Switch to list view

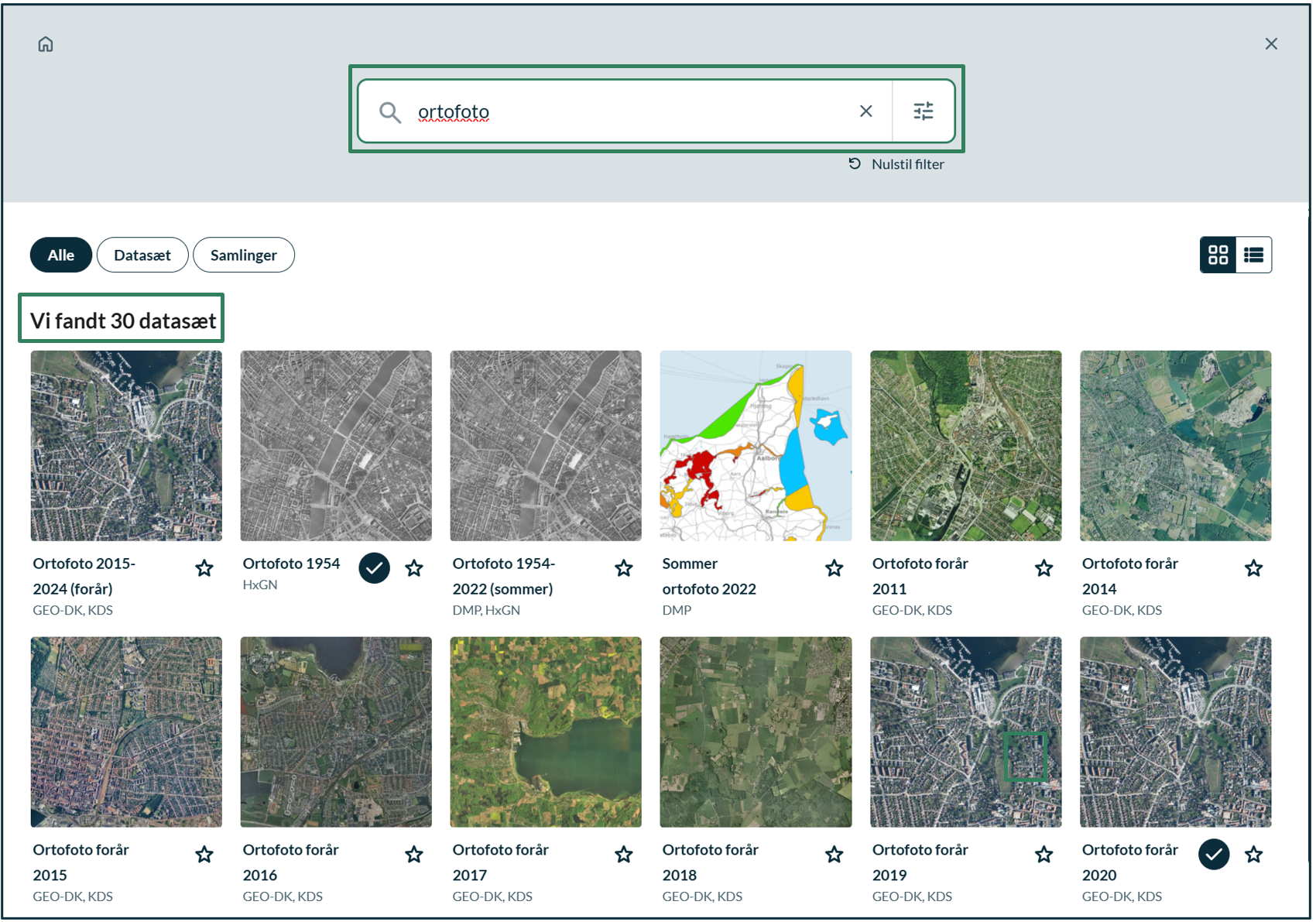1253,255
